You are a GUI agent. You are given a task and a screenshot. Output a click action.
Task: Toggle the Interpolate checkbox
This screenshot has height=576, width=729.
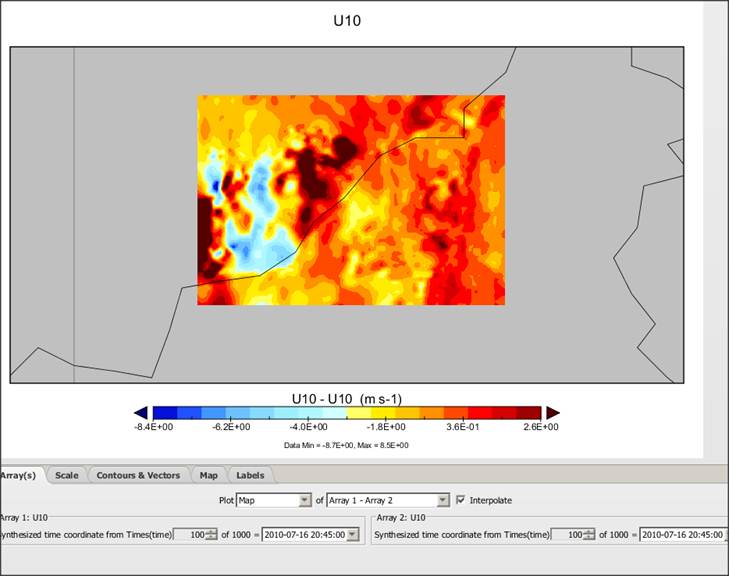click(460, 500)
